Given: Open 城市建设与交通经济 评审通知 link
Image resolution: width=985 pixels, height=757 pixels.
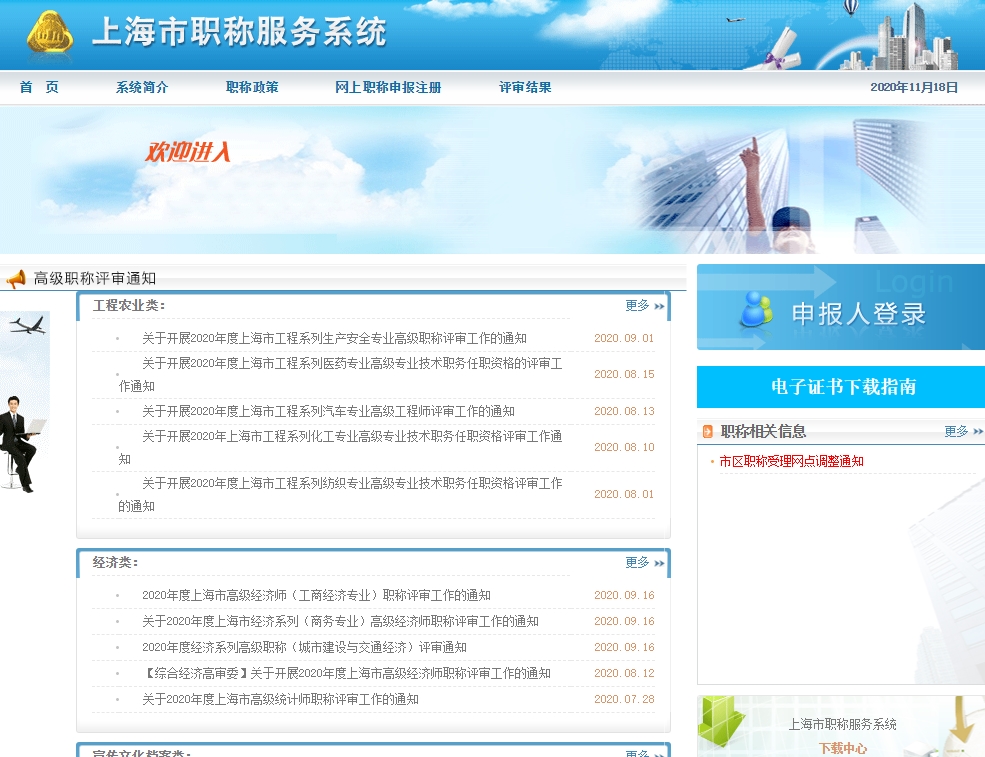Looking at the screenshot, I should click(304, 648).
